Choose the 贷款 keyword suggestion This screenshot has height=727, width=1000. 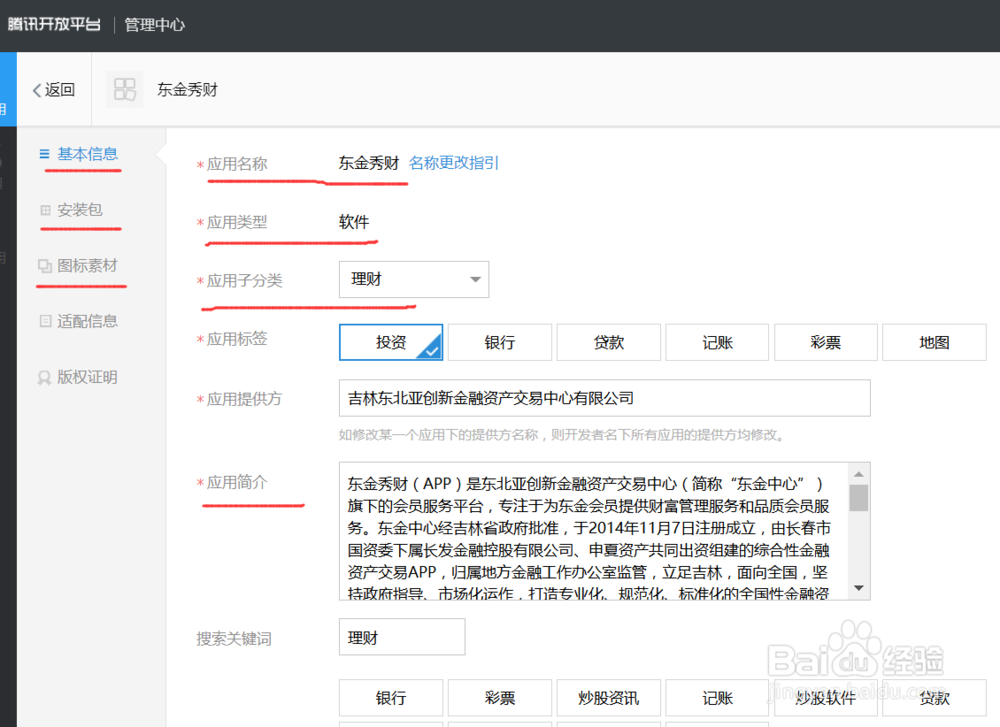tap(934, 698)
